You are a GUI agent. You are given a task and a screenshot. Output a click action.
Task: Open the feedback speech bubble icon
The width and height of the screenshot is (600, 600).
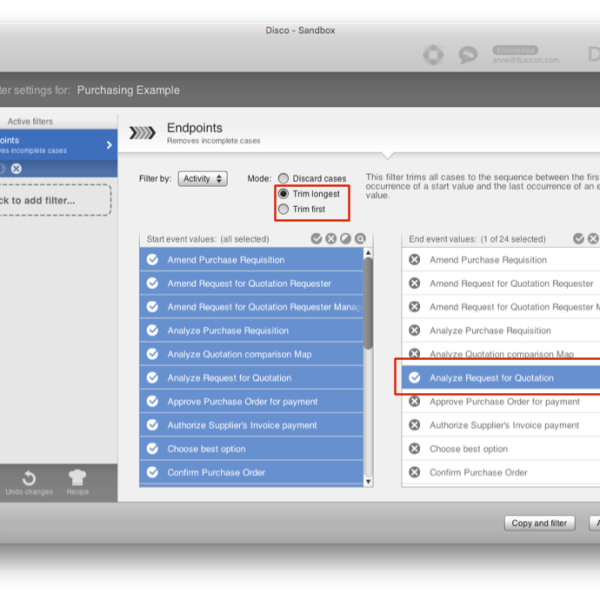click(x=468, y=56)
